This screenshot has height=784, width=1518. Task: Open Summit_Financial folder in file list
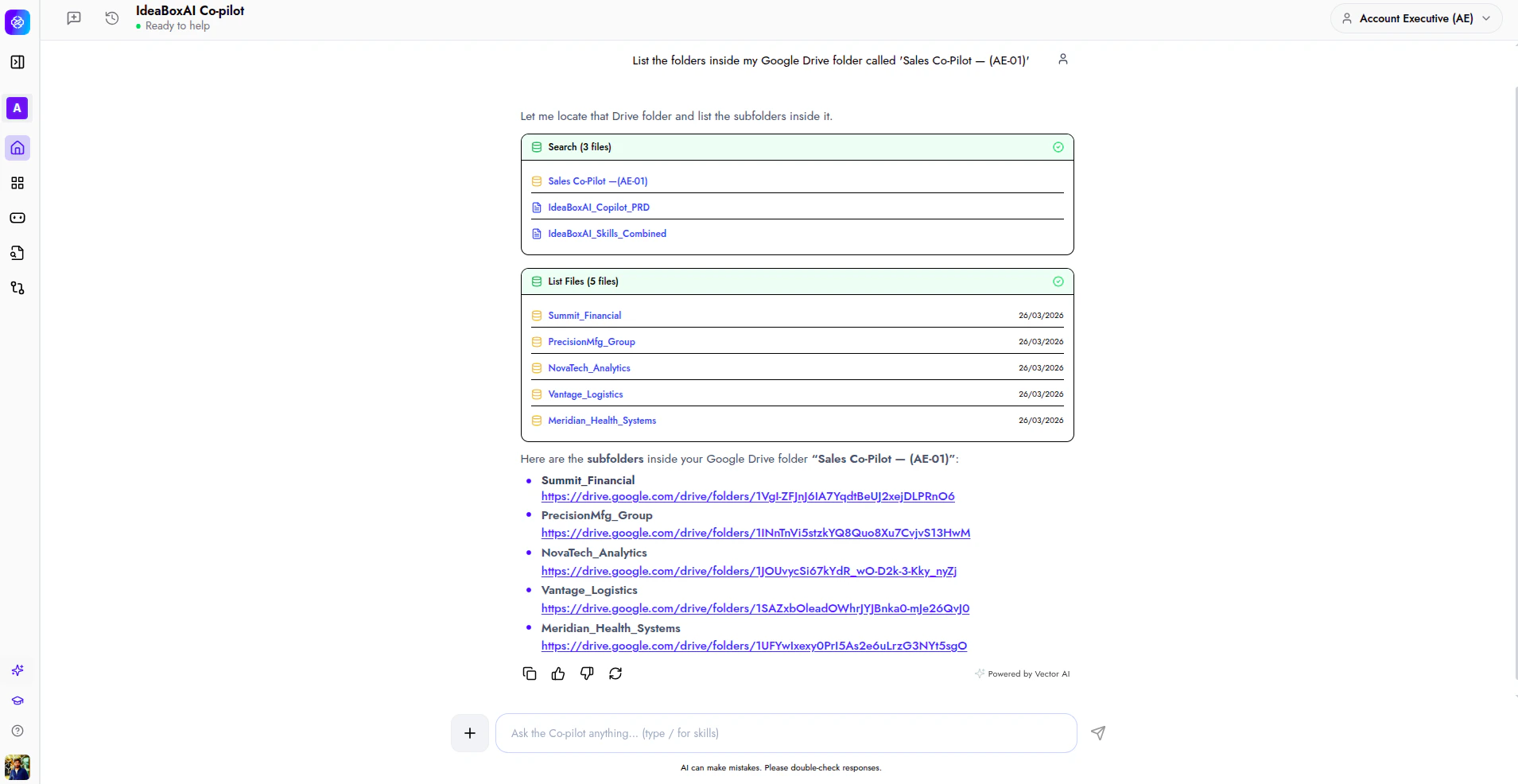[584, 316]
